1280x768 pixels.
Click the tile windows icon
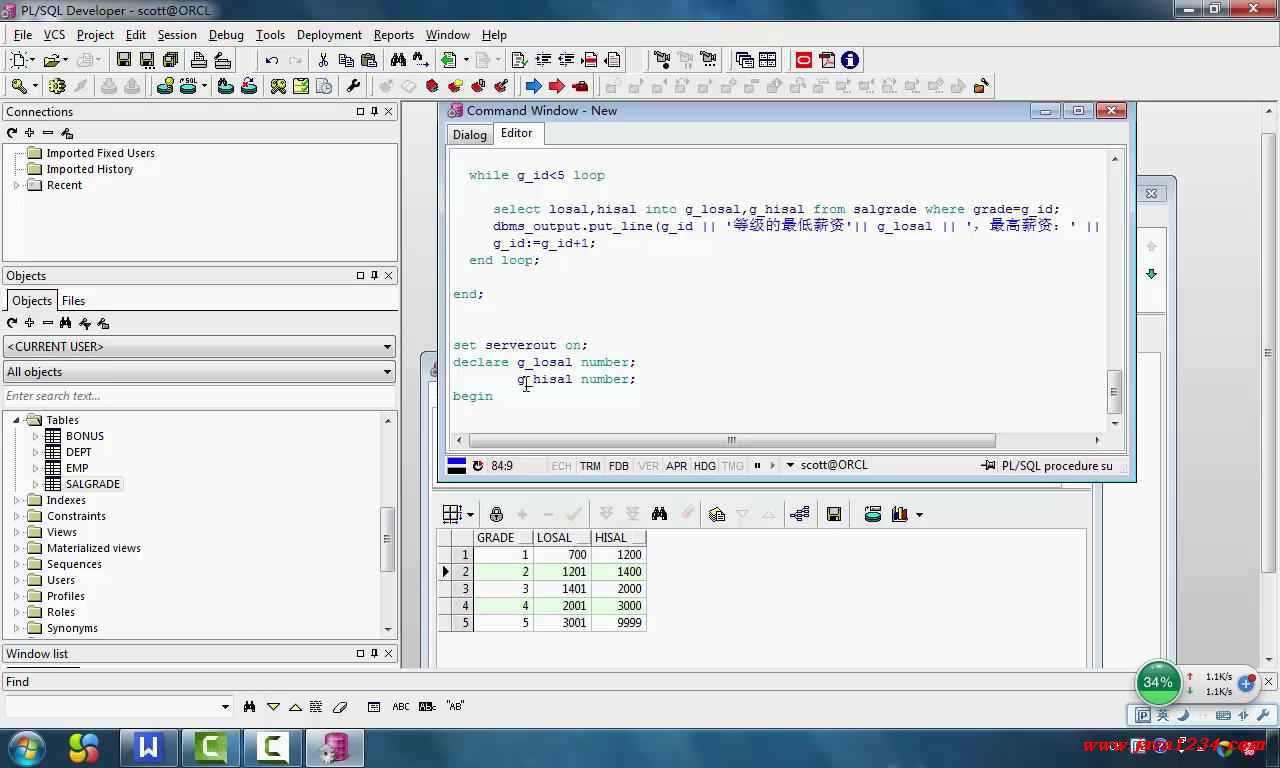tap(767, 60)
